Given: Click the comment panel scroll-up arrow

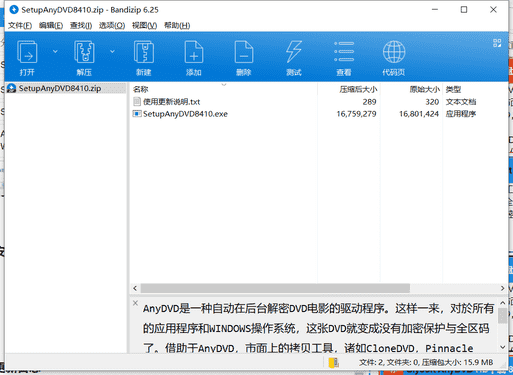Looking at the screenshot, I should (x=503, y=303).
